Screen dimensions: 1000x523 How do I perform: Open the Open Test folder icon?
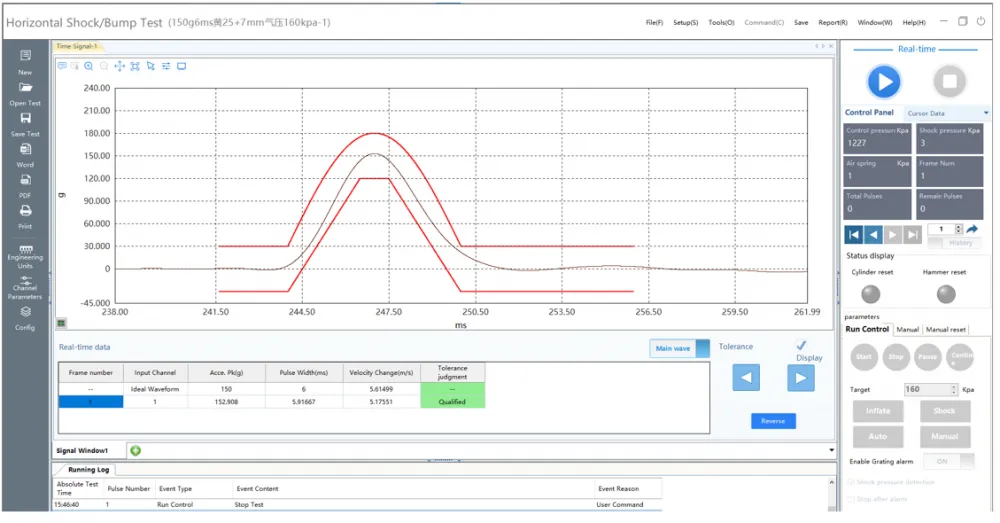tap(25, 87)
